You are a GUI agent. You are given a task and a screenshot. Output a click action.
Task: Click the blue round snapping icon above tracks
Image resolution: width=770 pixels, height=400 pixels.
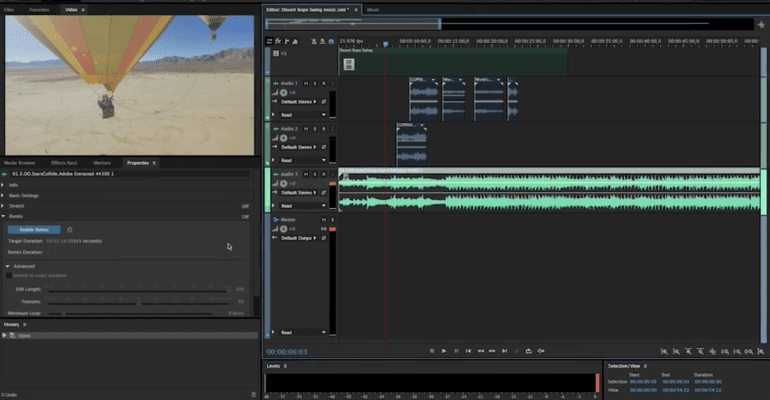[331, 41]
